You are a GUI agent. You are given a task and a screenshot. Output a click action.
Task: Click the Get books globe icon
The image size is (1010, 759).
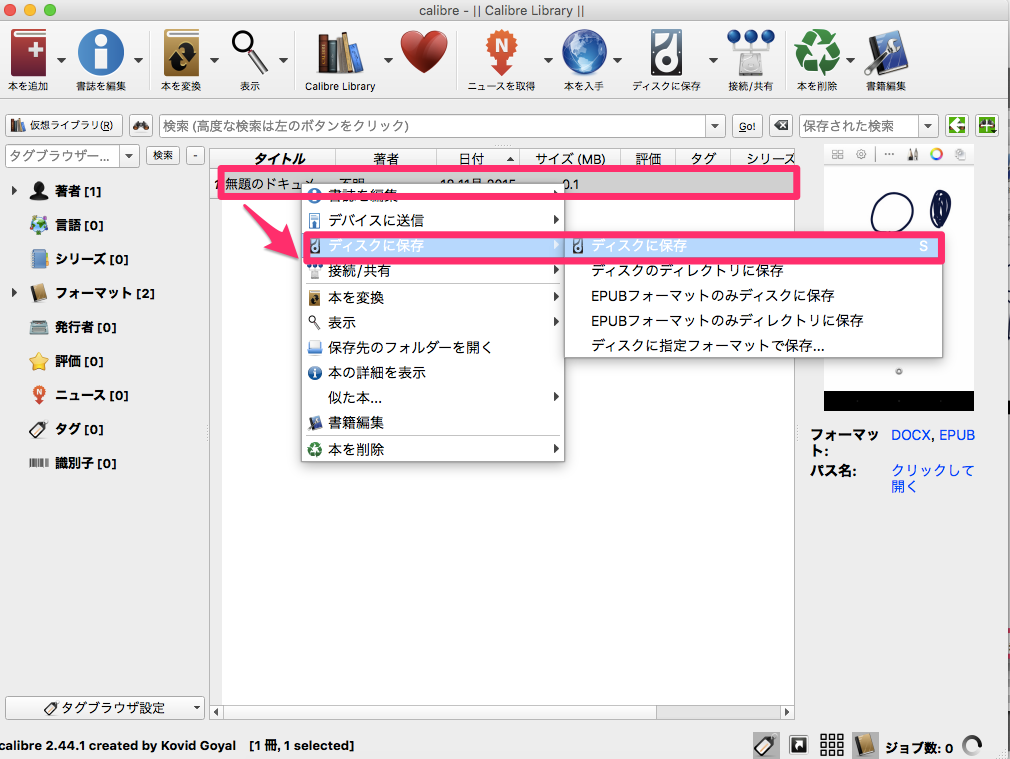point(584,52)
